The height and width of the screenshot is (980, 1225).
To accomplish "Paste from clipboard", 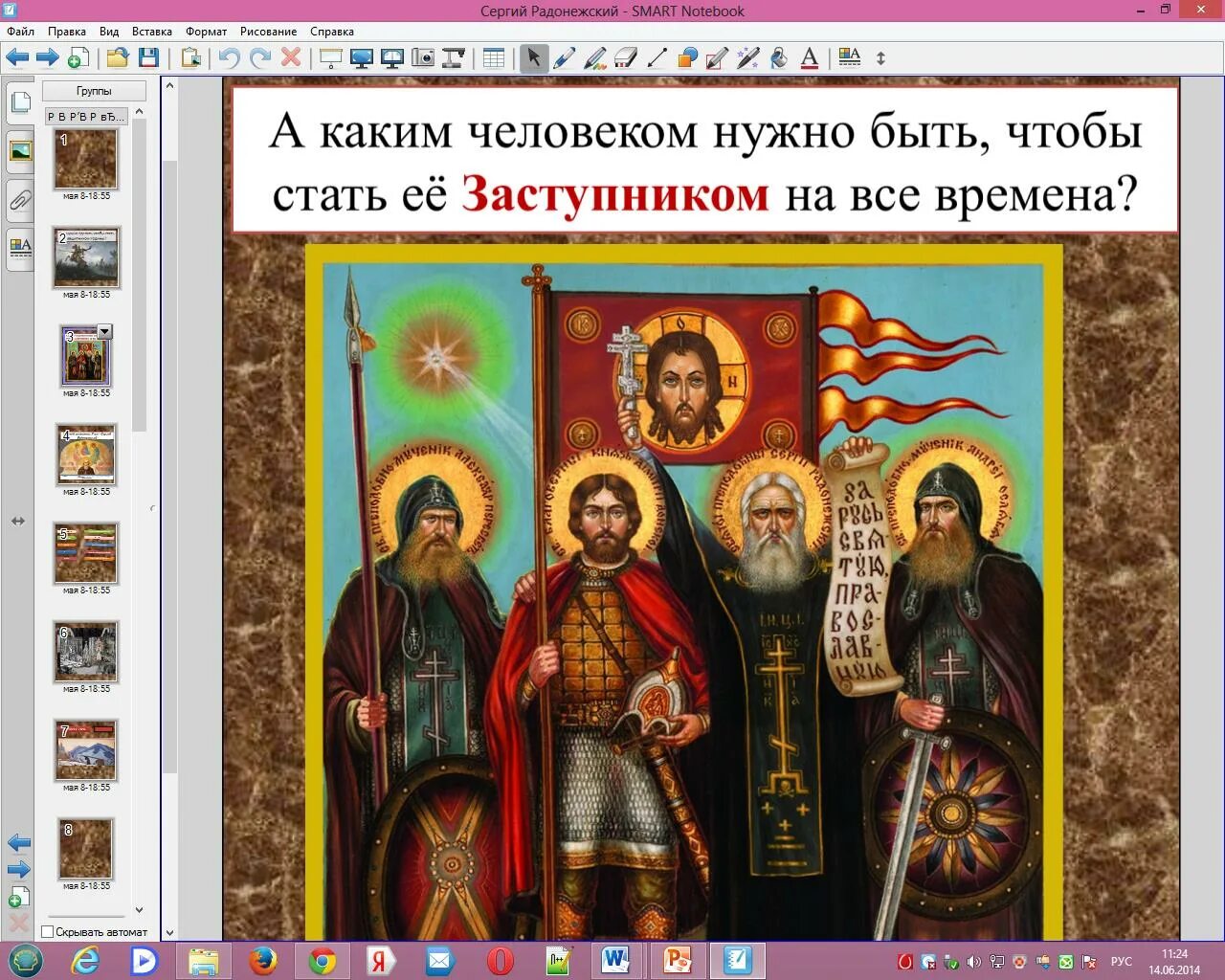I will pyautogui.click(x=190, y=58).
